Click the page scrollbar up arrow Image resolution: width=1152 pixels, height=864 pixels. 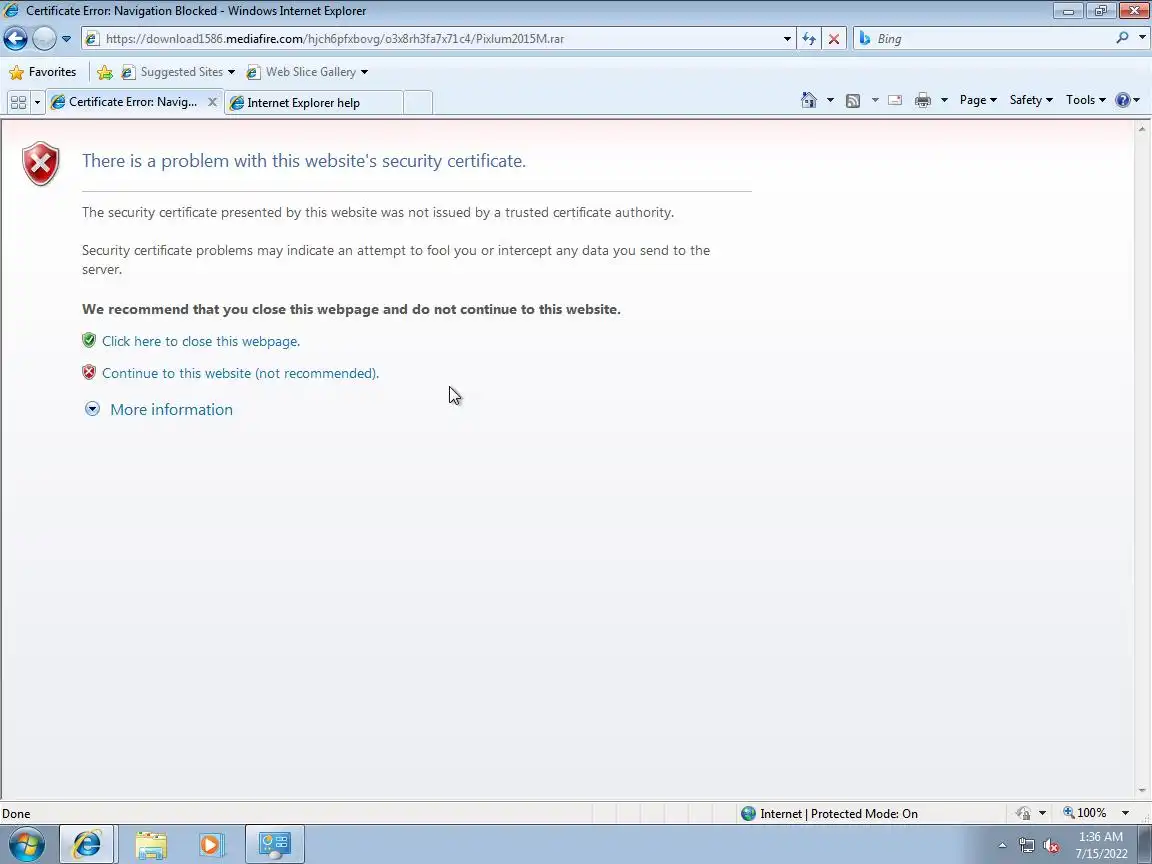(1142, 129)
